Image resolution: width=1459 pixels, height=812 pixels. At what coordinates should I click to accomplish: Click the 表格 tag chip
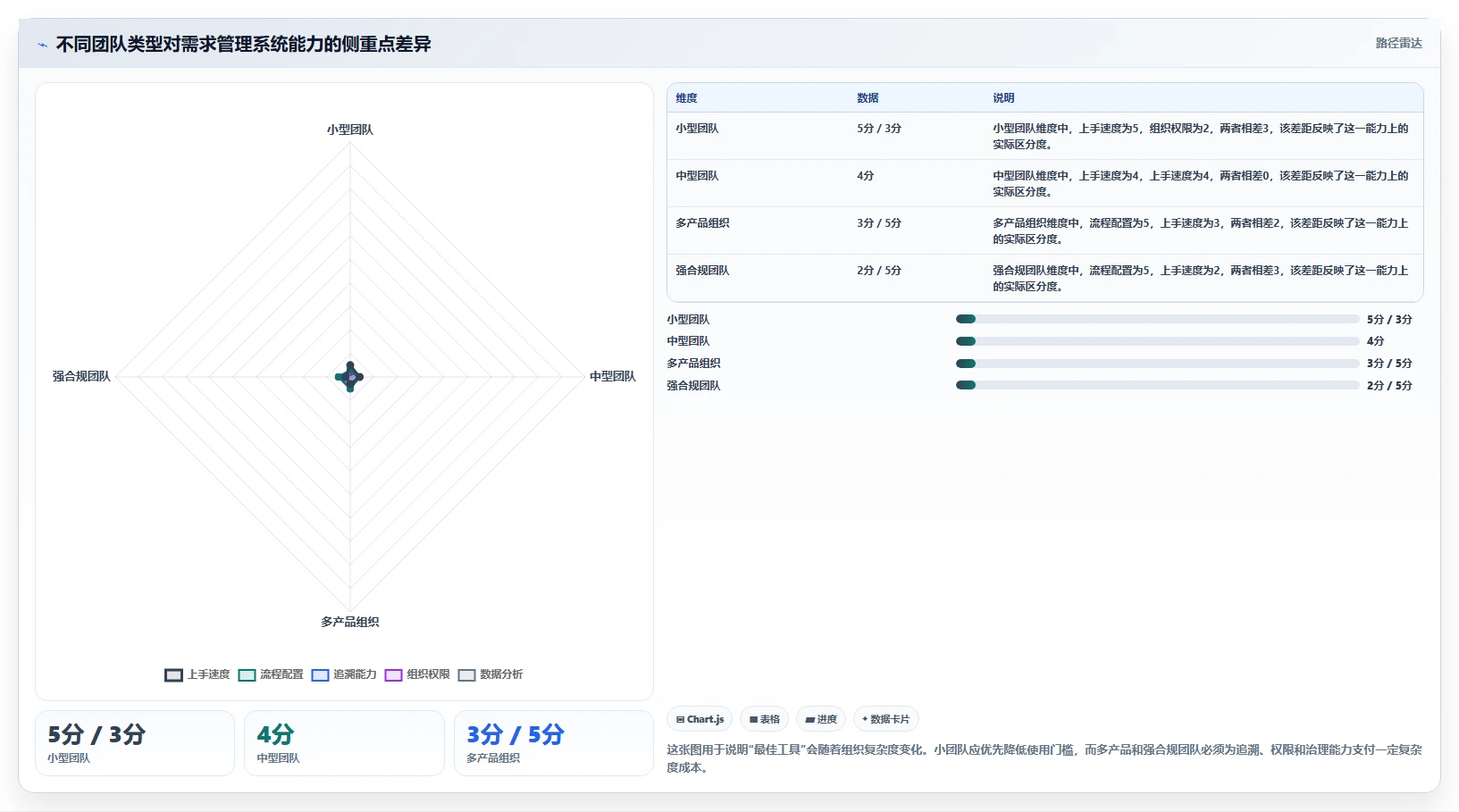click(x=764, y=719)
